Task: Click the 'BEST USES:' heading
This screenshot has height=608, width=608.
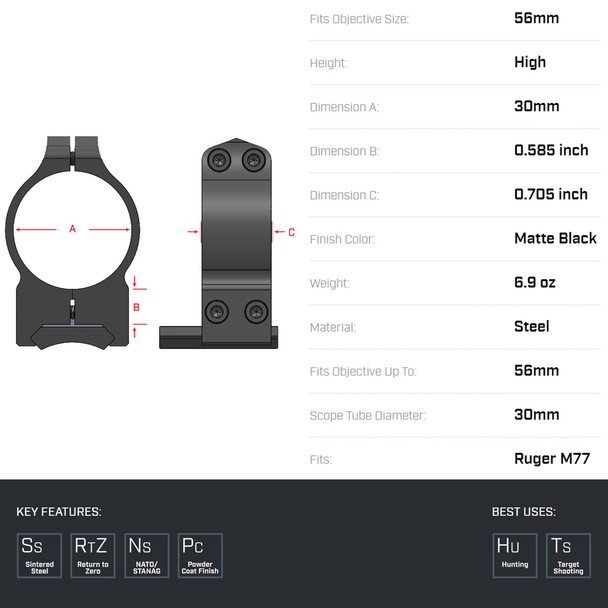Action: click(524, 512)
